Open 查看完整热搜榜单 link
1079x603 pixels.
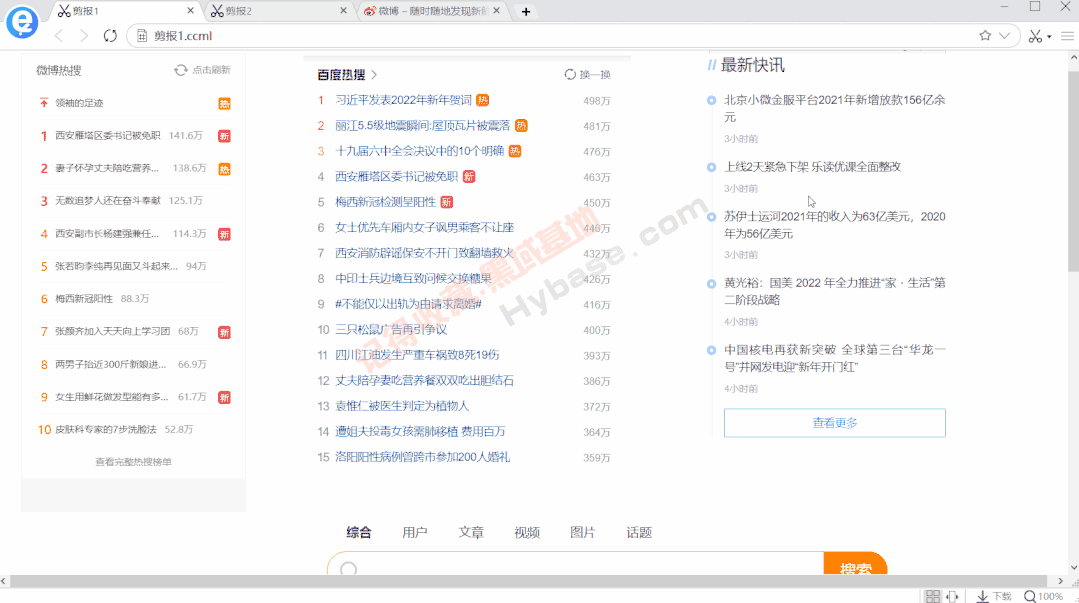coord(133,462)
